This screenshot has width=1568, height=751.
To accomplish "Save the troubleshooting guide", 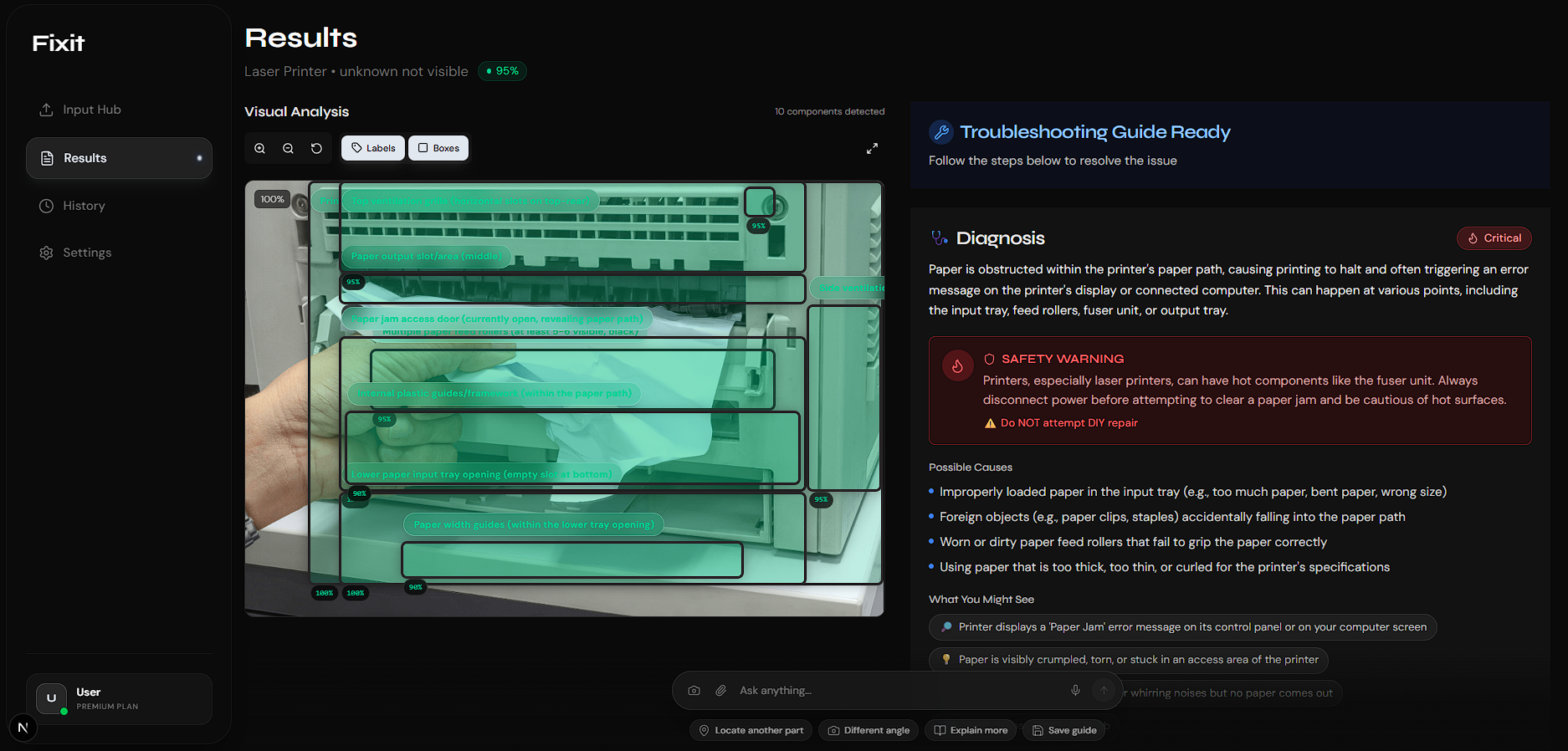I will pos(1064,730).
